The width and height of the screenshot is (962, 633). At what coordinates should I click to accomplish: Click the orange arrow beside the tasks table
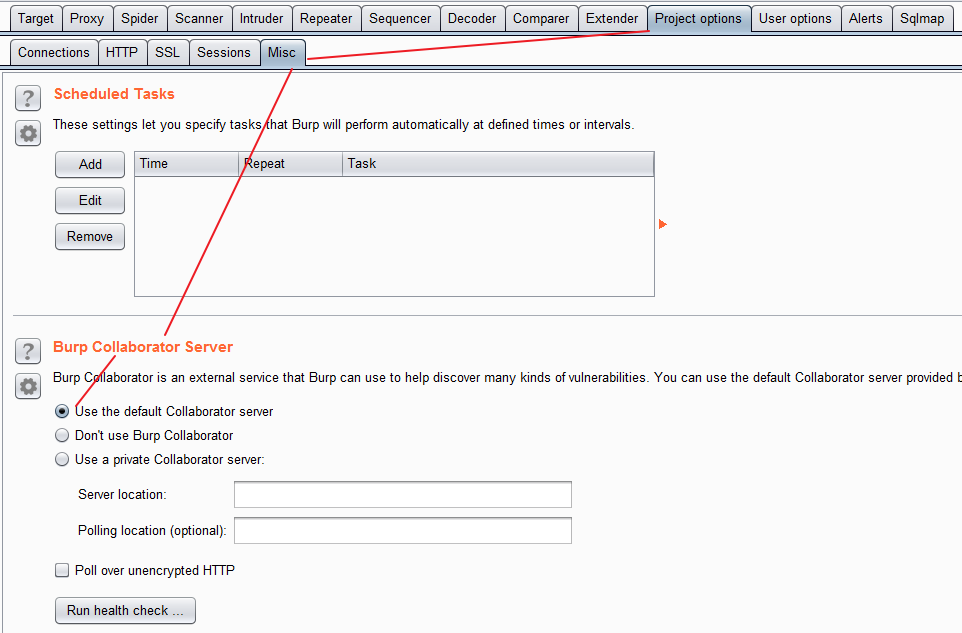(663, 224)
